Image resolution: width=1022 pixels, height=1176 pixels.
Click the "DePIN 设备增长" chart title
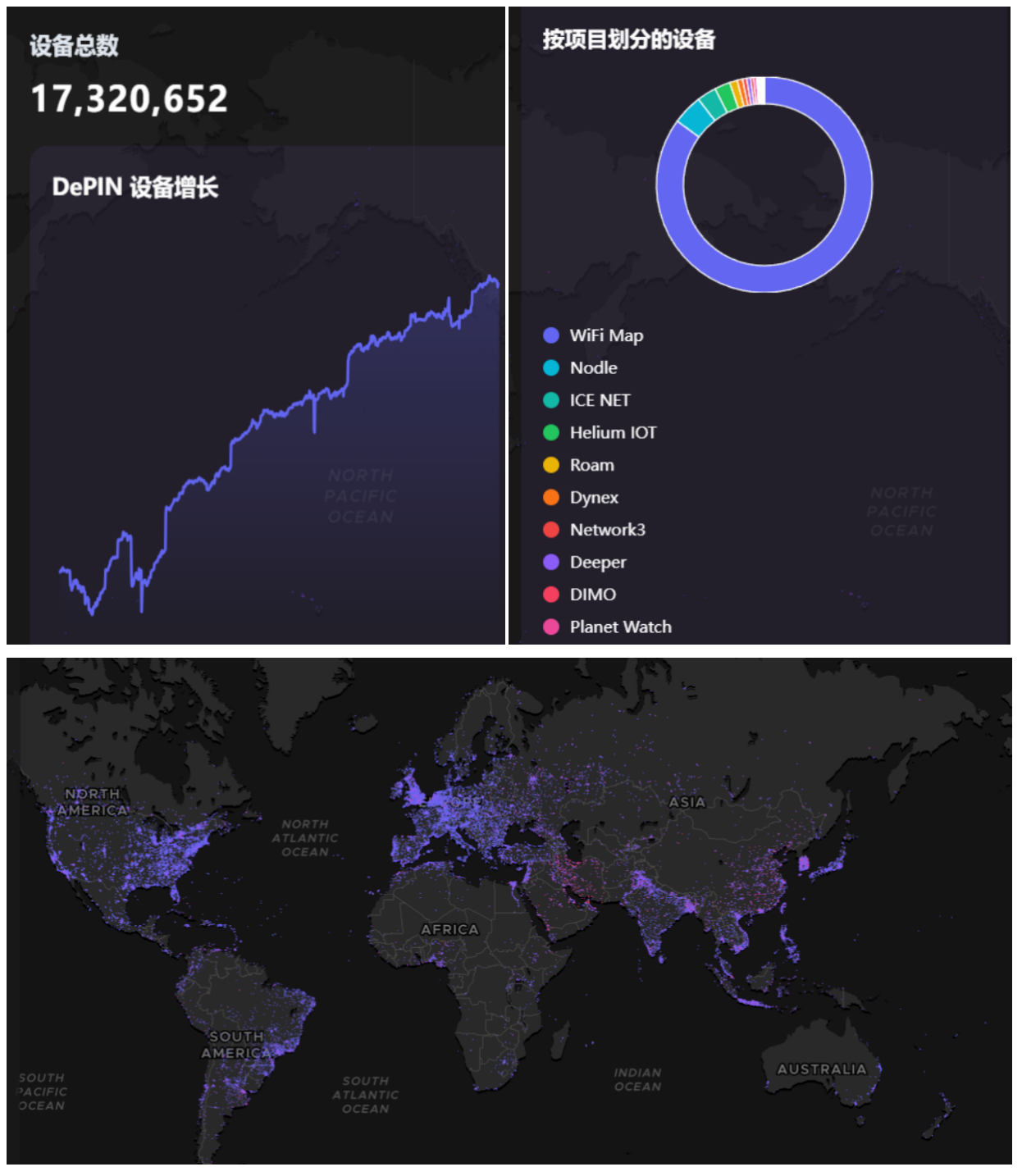coord(135,188)
